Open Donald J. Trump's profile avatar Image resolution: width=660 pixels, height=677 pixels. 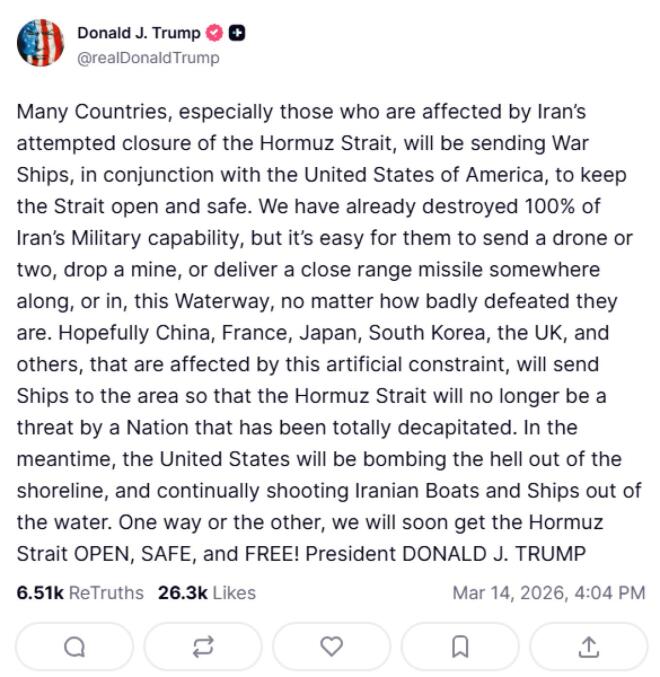coord(40,43)
